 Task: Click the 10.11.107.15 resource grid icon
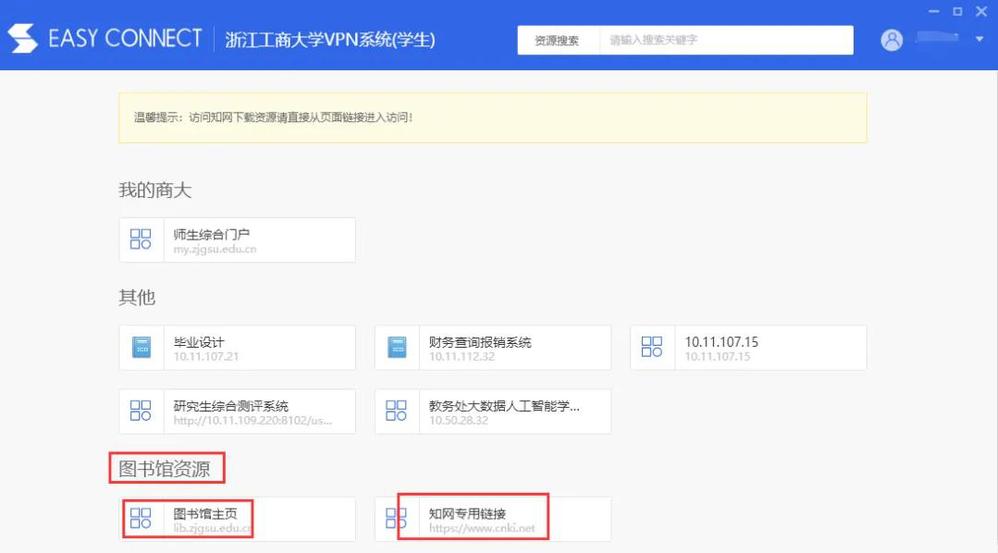click(652, 348)
